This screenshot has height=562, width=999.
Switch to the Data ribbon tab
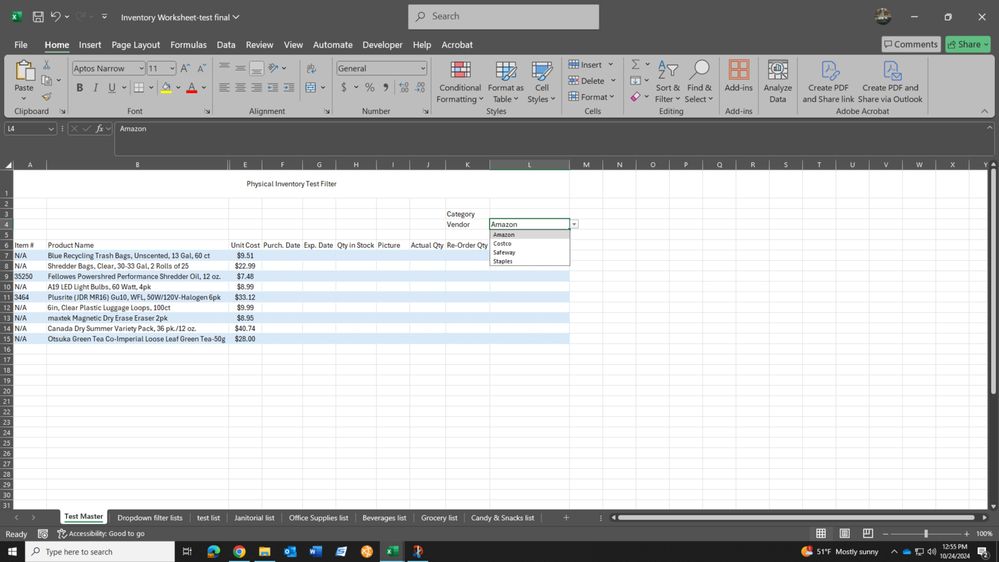pyautogui.click(x=226, y=45)
